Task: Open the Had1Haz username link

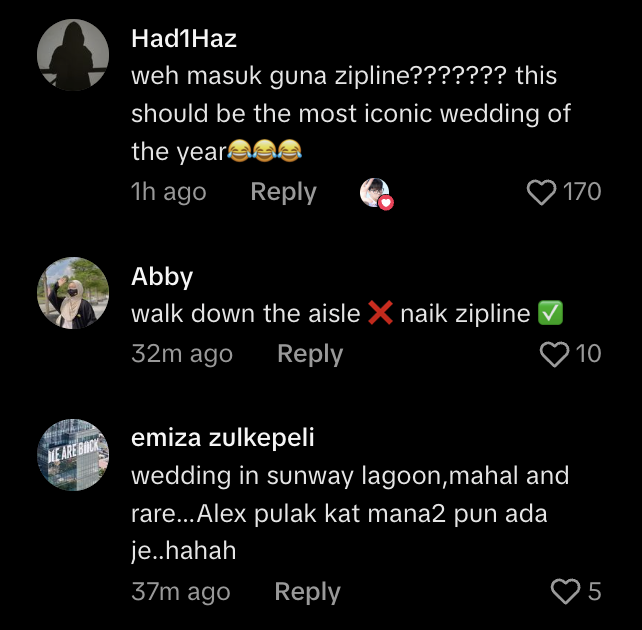Action: pyautogui.click(x=184, y=39)
